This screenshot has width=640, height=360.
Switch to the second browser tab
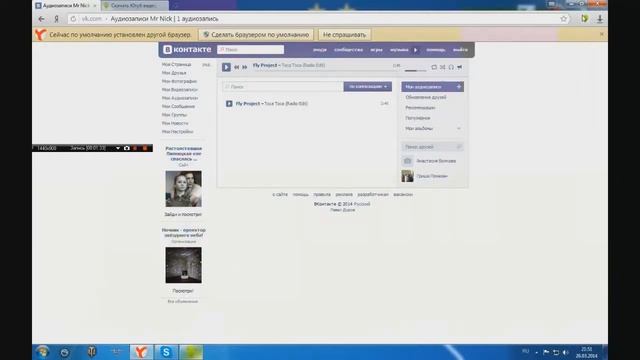point(134,6)
